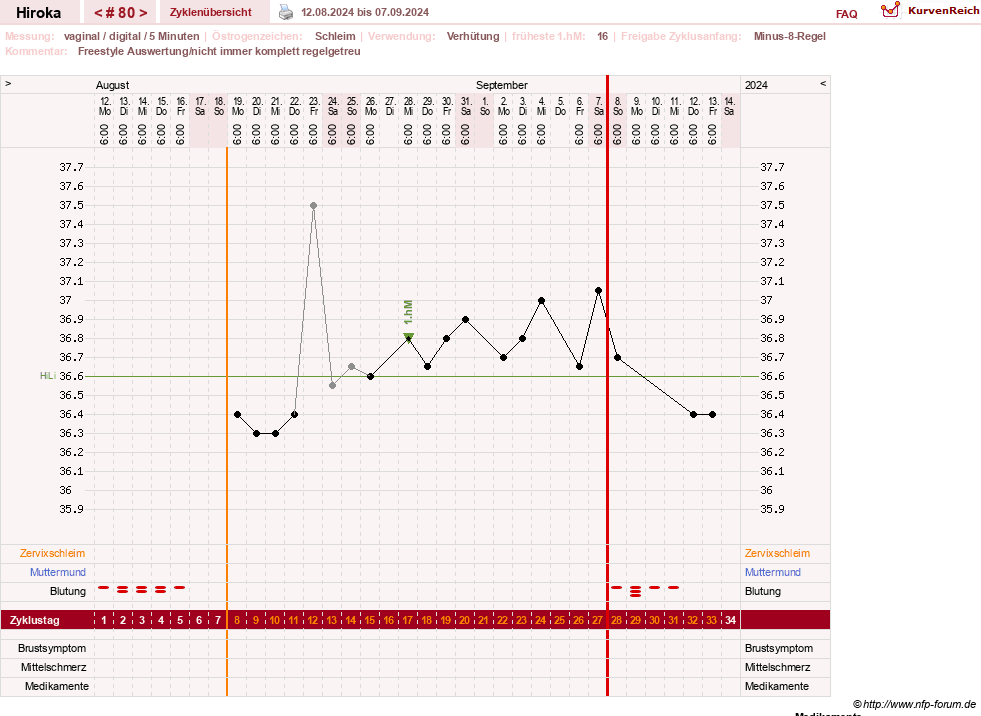Click the bleeding mark on cycle day 1
Image resolution: width=981 pixels, height=716 pixels.
pos(104,588)
